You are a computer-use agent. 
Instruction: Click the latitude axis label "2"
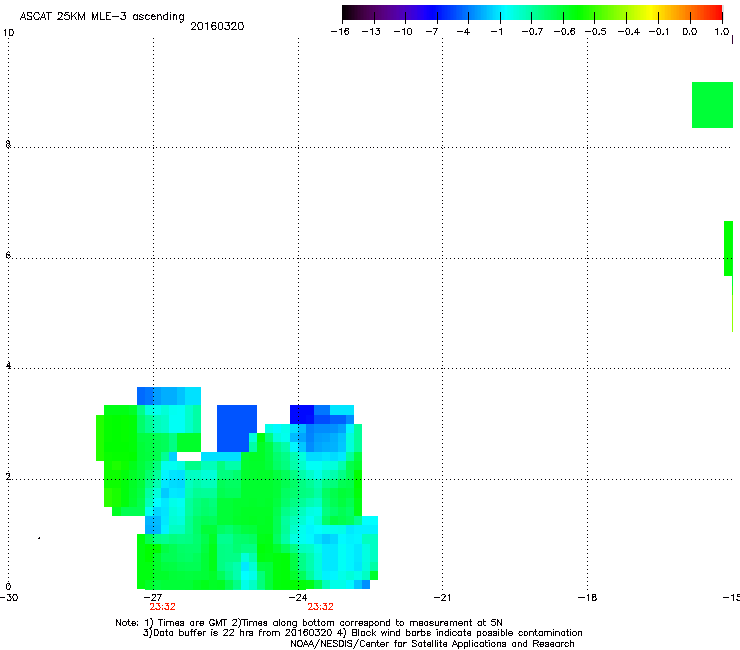(8, 477)
